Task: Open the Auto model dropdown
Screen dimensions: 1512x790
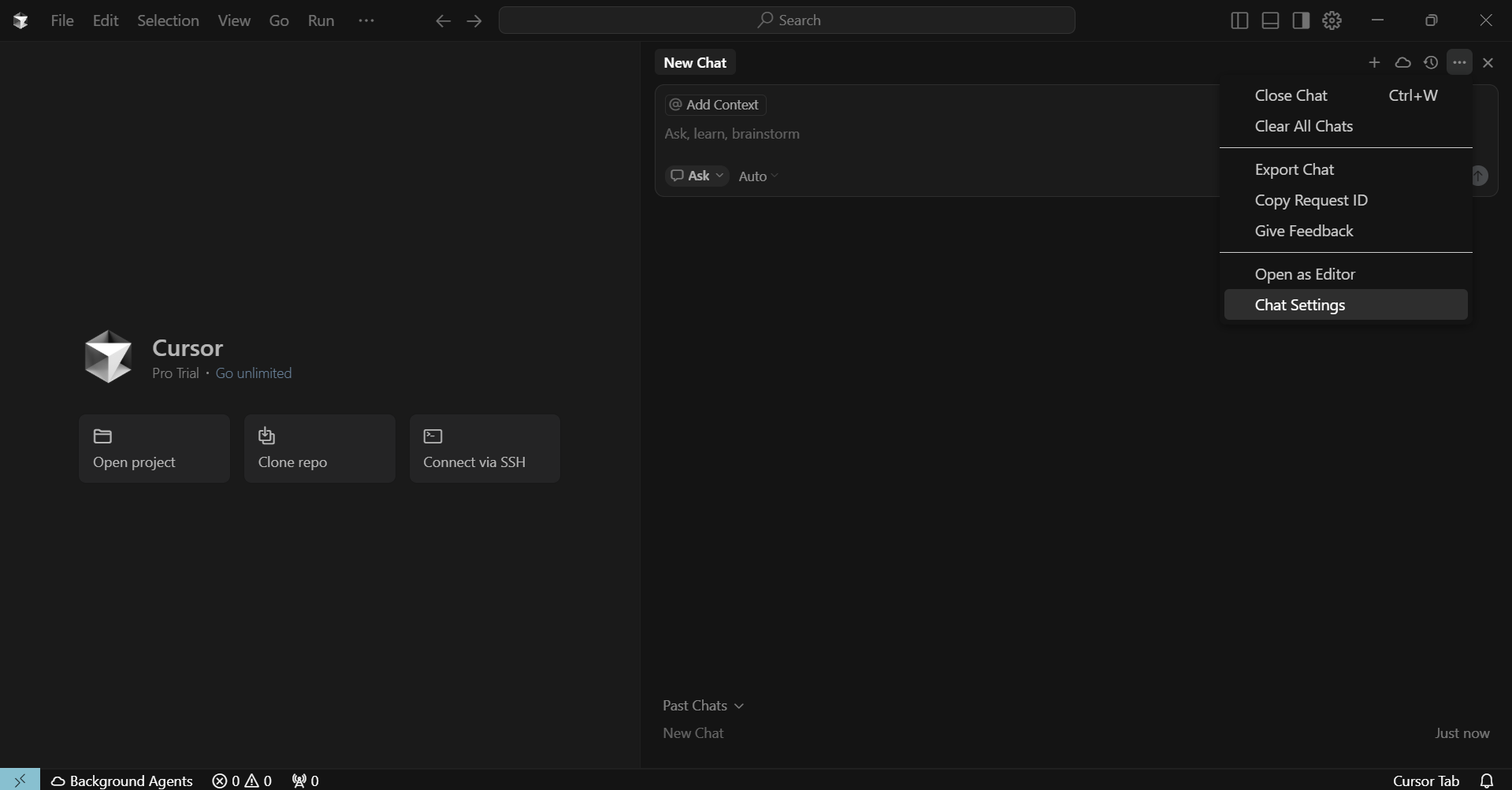Action: pyautogui.click(x=758, y=176)
